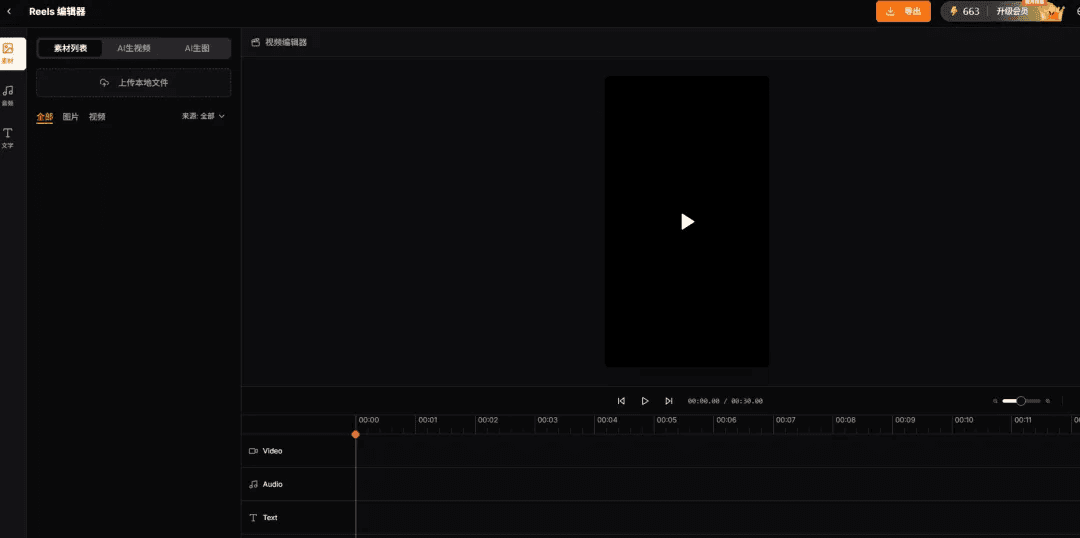Image resolution: width=1080 pixels, height=538 pixels.
Task: Click 升级会员 upgrade membership link
Action: pyautogui.click(x=1012, y=11)
